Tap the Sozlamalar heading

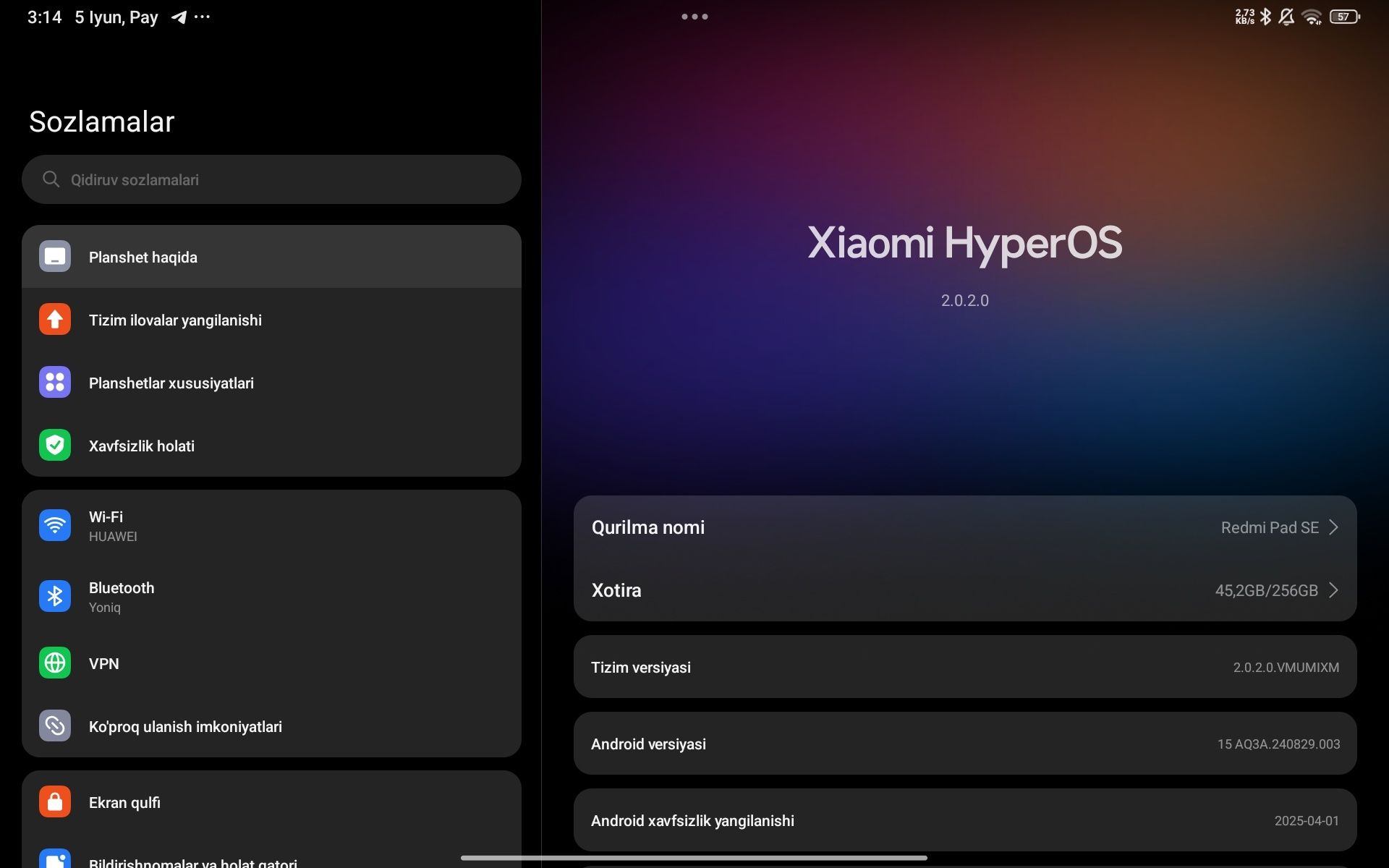point(102,122)
